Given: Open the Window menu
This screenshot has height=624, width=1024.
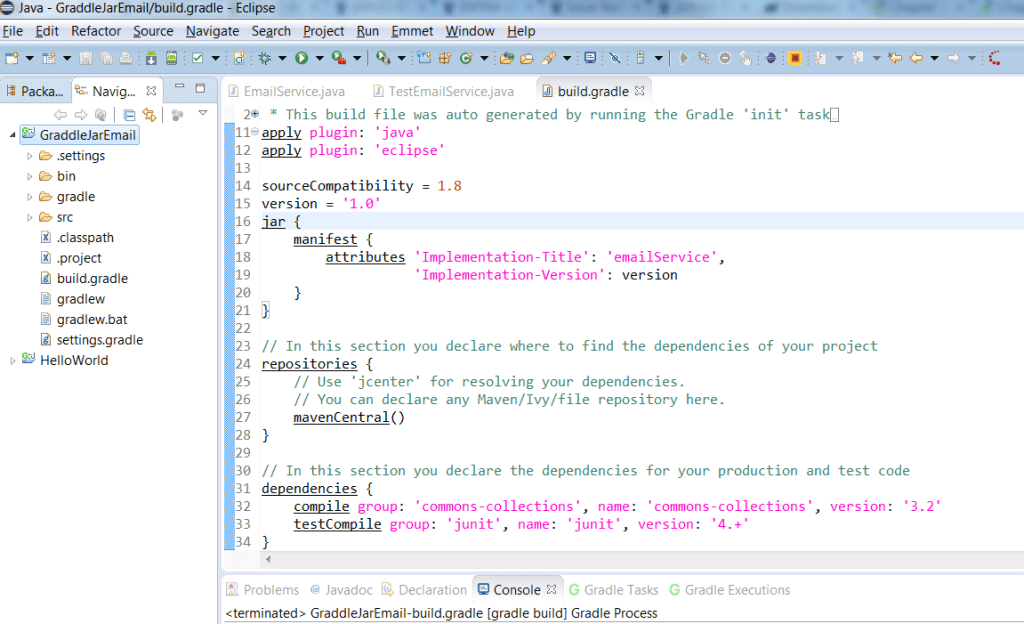Looking at the screenshot, I should (470, 31).
